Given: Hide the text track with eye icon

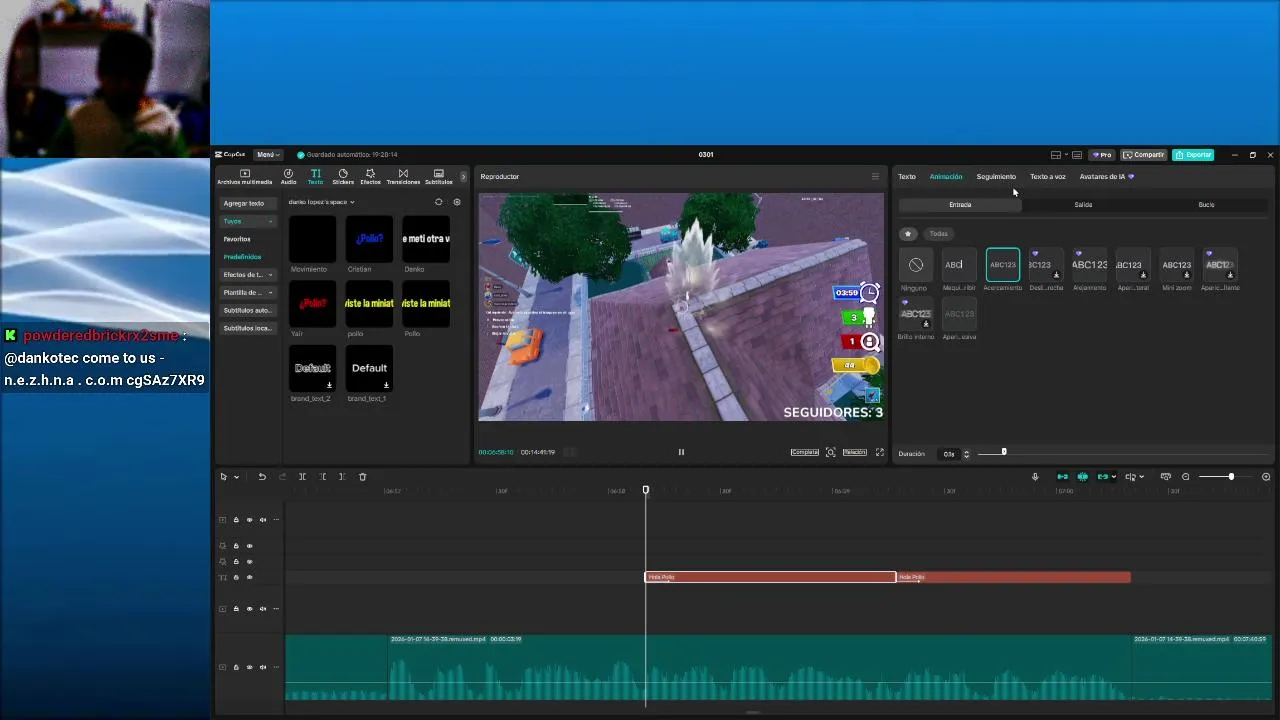Looking at the screenshot, I should [x=250, y=577].
